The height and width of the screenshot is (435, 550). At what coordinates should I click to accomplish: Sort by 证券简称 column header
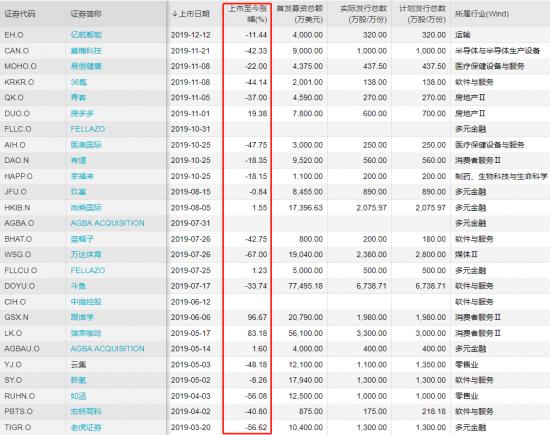point(86,14)
